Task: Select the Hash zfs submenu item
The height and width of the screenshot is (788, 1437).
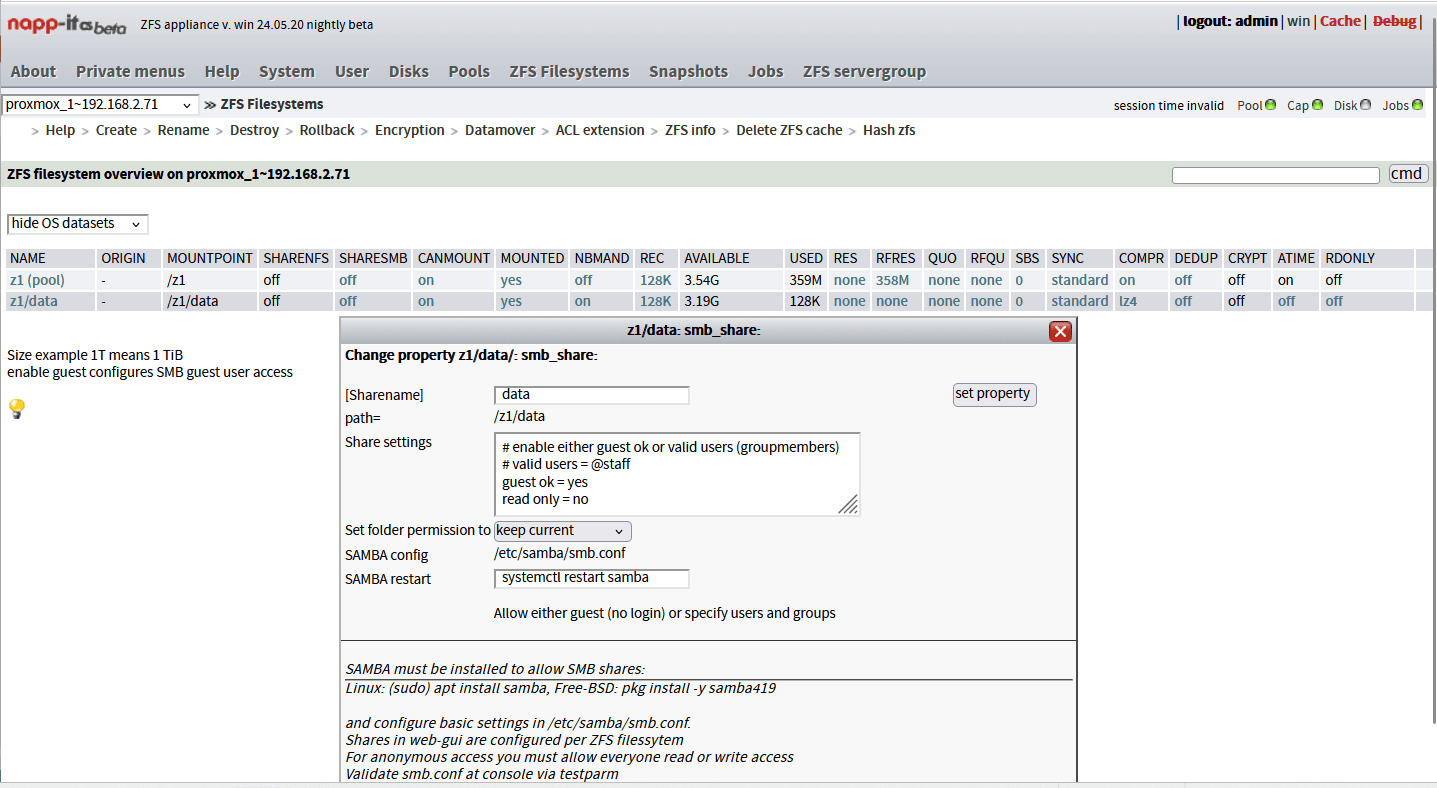Action: (889, 130)
